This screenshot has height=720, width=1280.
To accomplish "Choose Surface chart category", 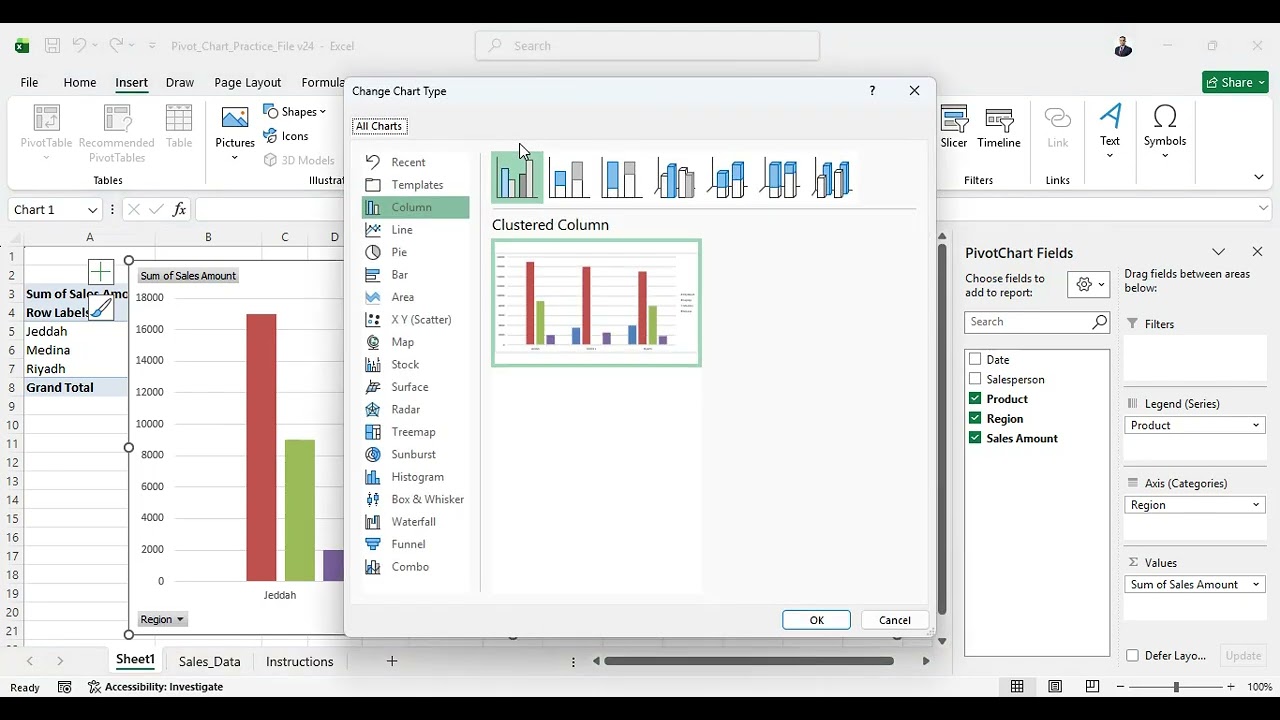I will [415, 387].
